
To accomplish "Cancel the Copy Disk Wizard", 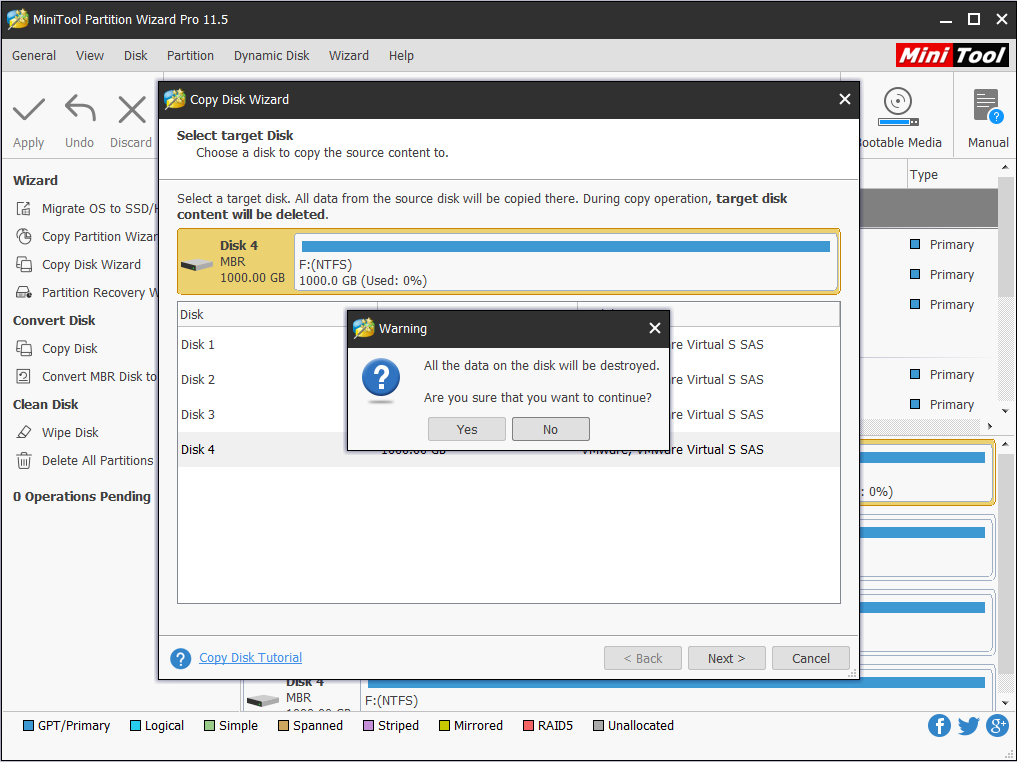I will point(811,658).
